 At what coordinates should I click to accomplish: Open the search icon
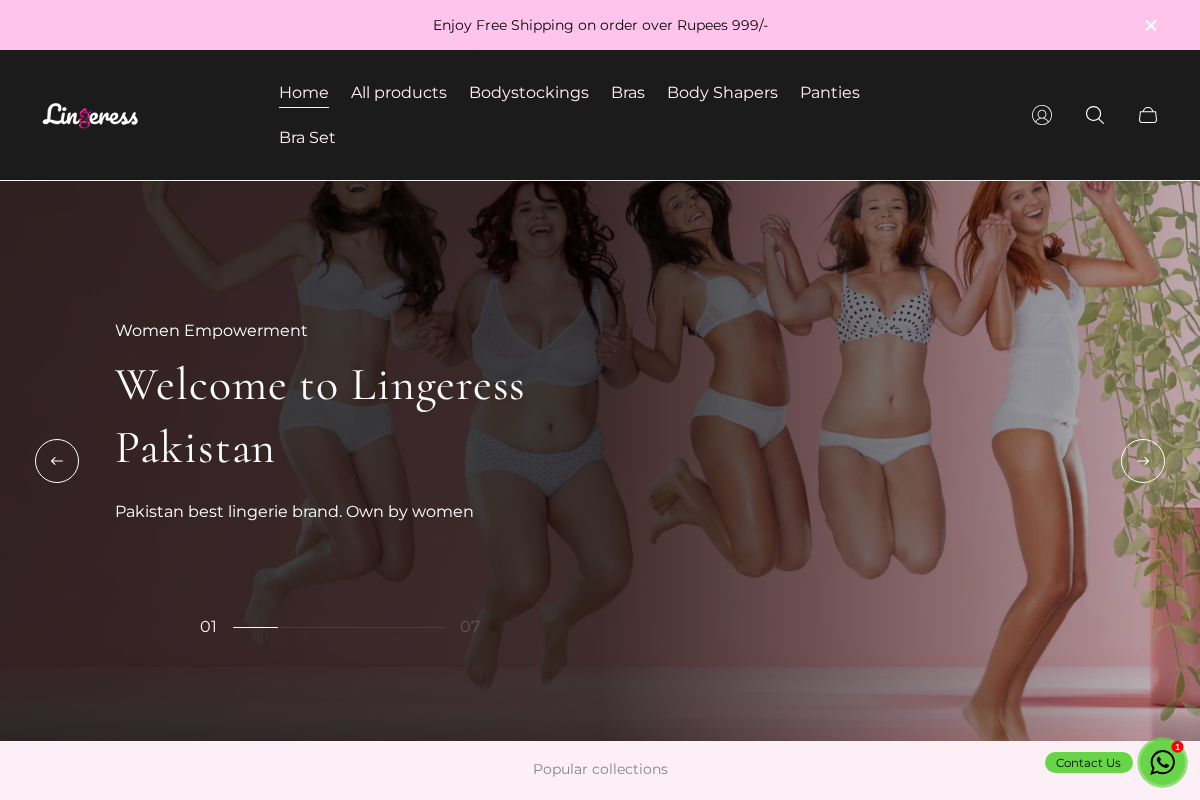pyautogui.click(x=1095, y=115)
